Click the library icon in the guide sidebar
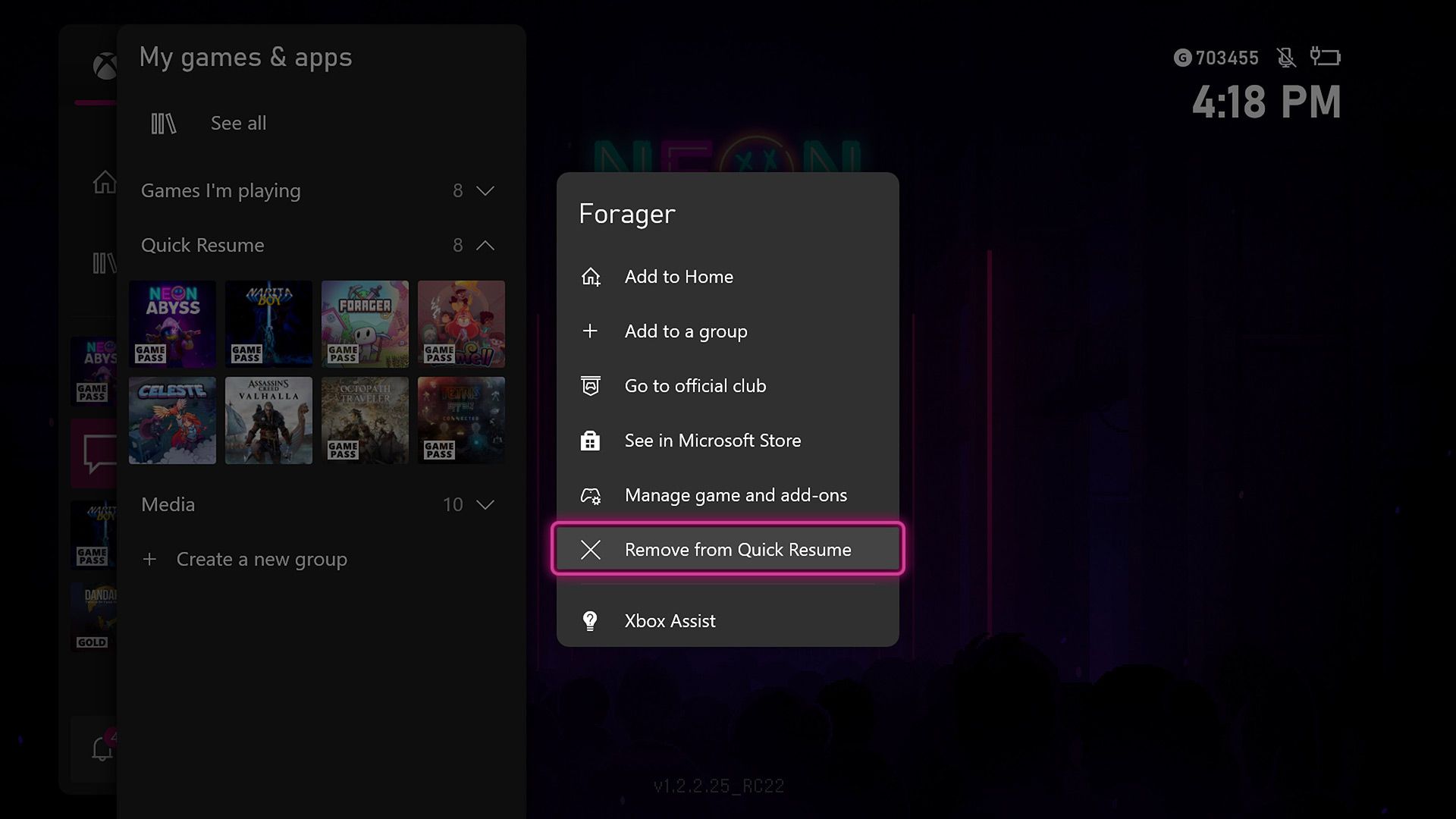Screen dimensions: 1456x819 click(x=104, y=263)
